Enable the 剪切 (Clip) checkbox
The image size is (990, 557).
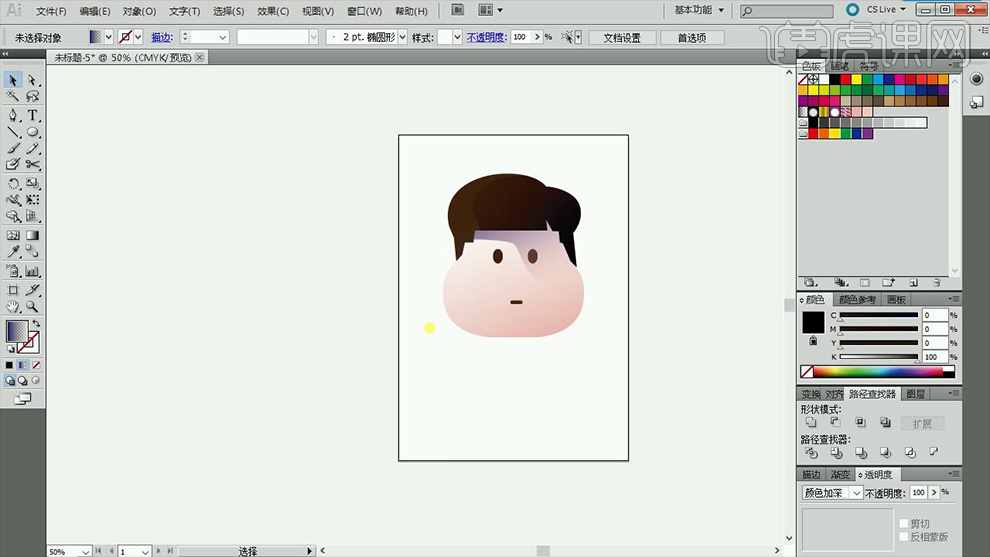pos(903,524)
